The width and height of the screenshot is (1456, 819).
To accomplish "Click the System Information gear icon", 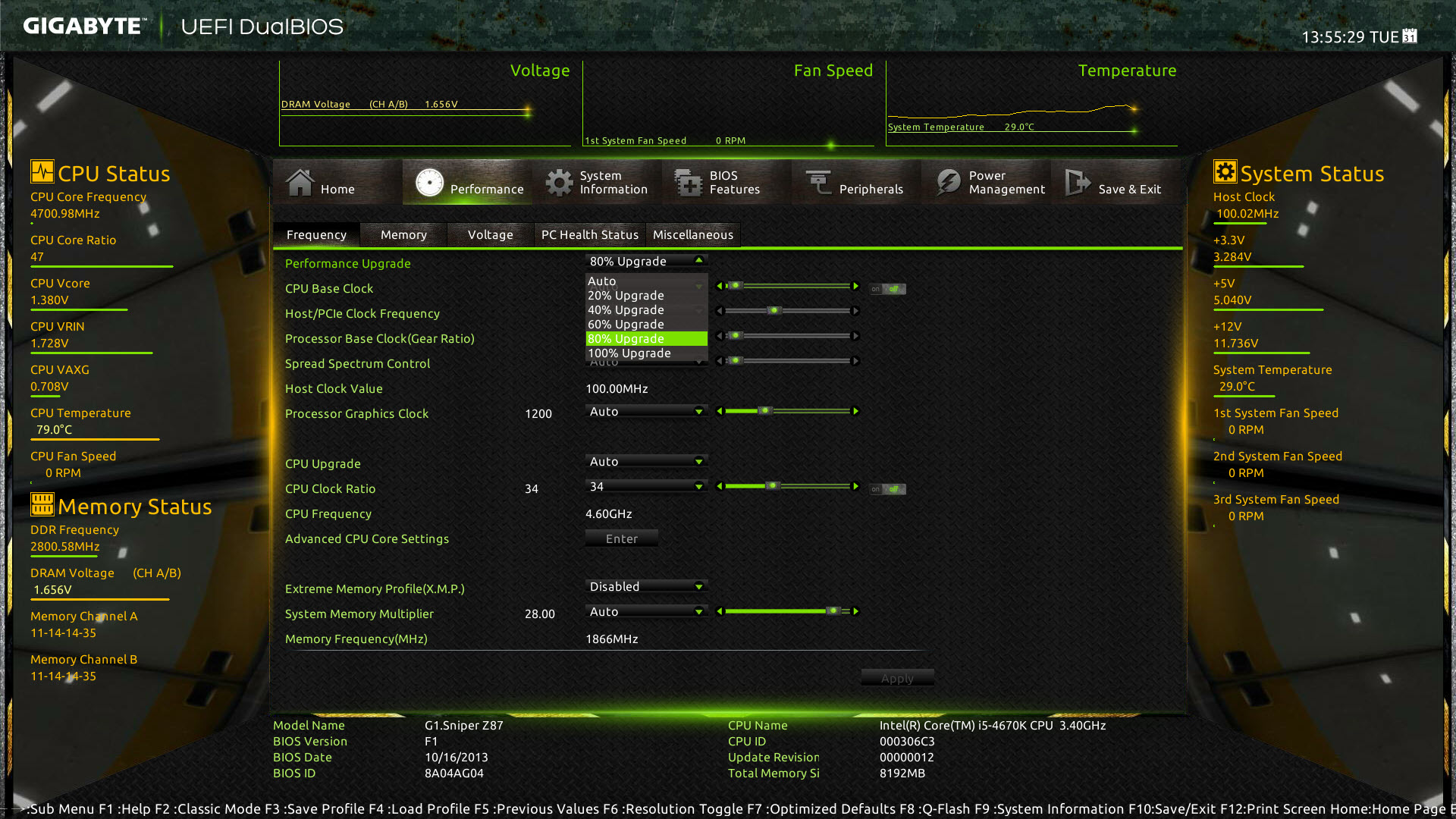I will [x=560, y=182].
